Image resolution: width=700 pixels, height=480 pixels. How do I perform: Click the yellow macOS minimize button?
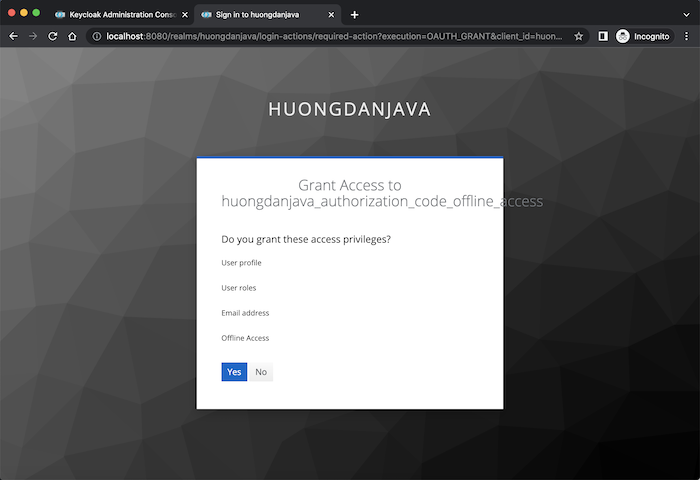click(24, 13)
